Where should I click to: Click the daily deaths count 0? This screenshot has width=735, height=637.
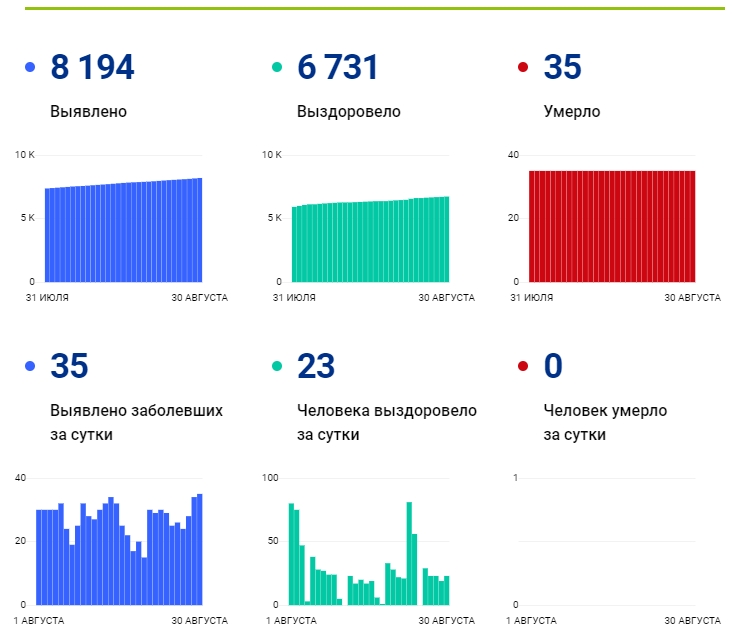553,366
